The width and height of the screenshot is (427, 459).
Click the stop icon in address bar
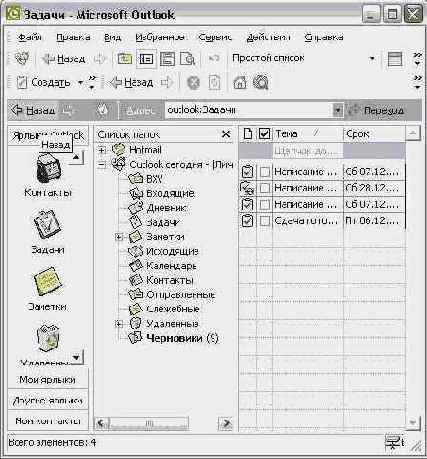click(x=103, y=110)
